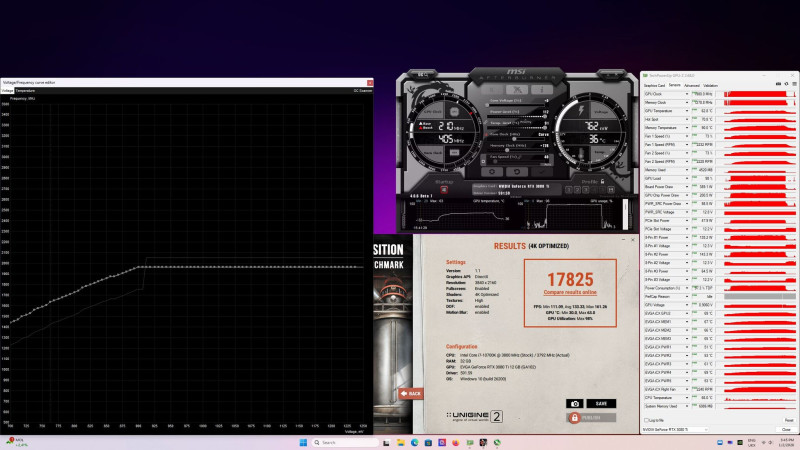This screenshot has width=800, height=450.
Task: Click GPU-Z screenshot camera icon
Action: (x=778, y=84)
